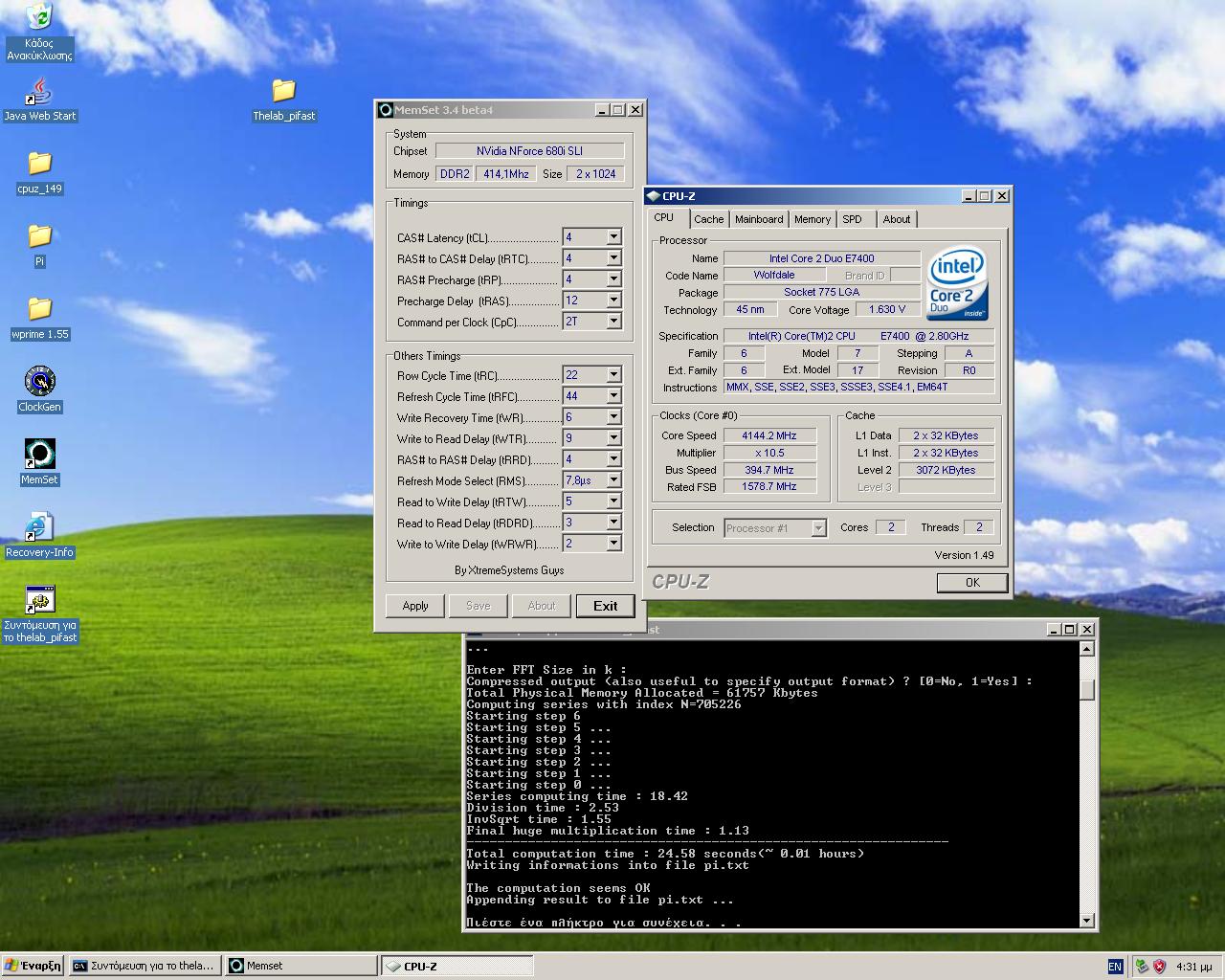Image resolution: width=1225 pixels, height=980 pixels.
Task: Open Row Cycle Time (tRC) dropdown
Action: click(613, 375)
